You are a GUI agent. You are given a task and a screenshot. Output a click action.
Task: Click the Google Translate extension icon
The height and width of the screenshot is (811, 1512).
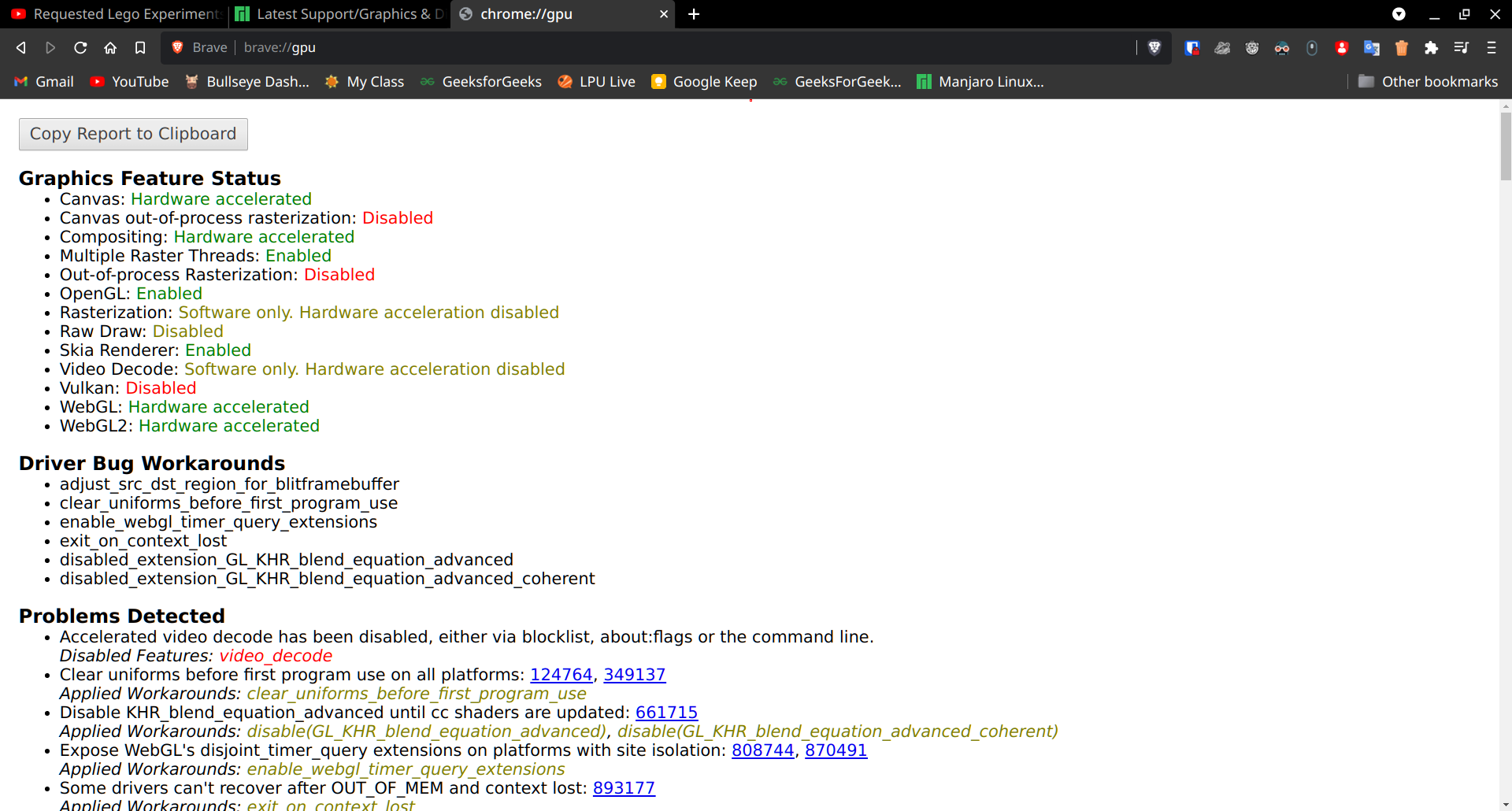[x=1372, y=48]
